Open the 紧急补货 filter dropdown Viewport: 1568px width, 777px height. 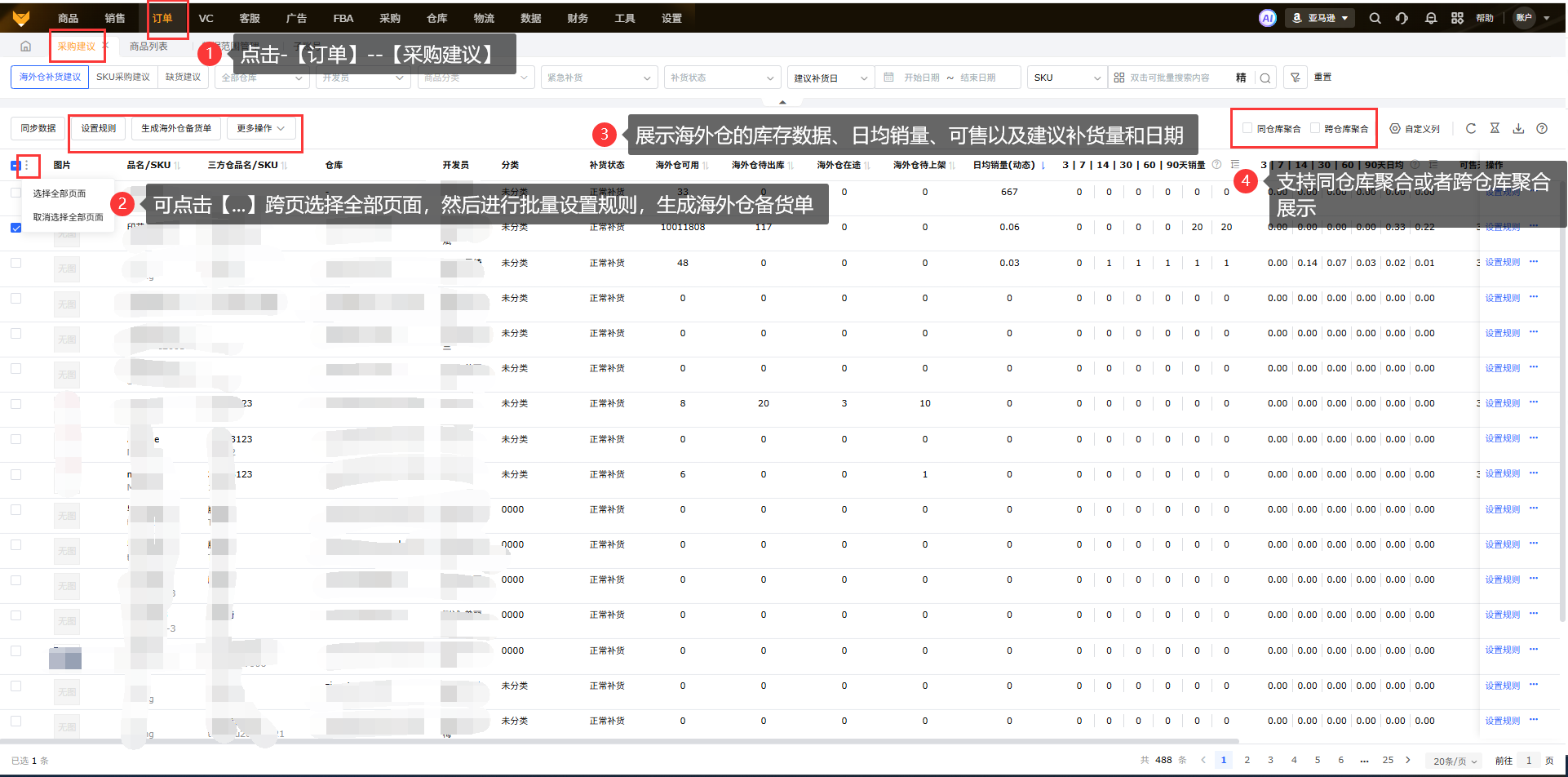(x=599, y=78)
